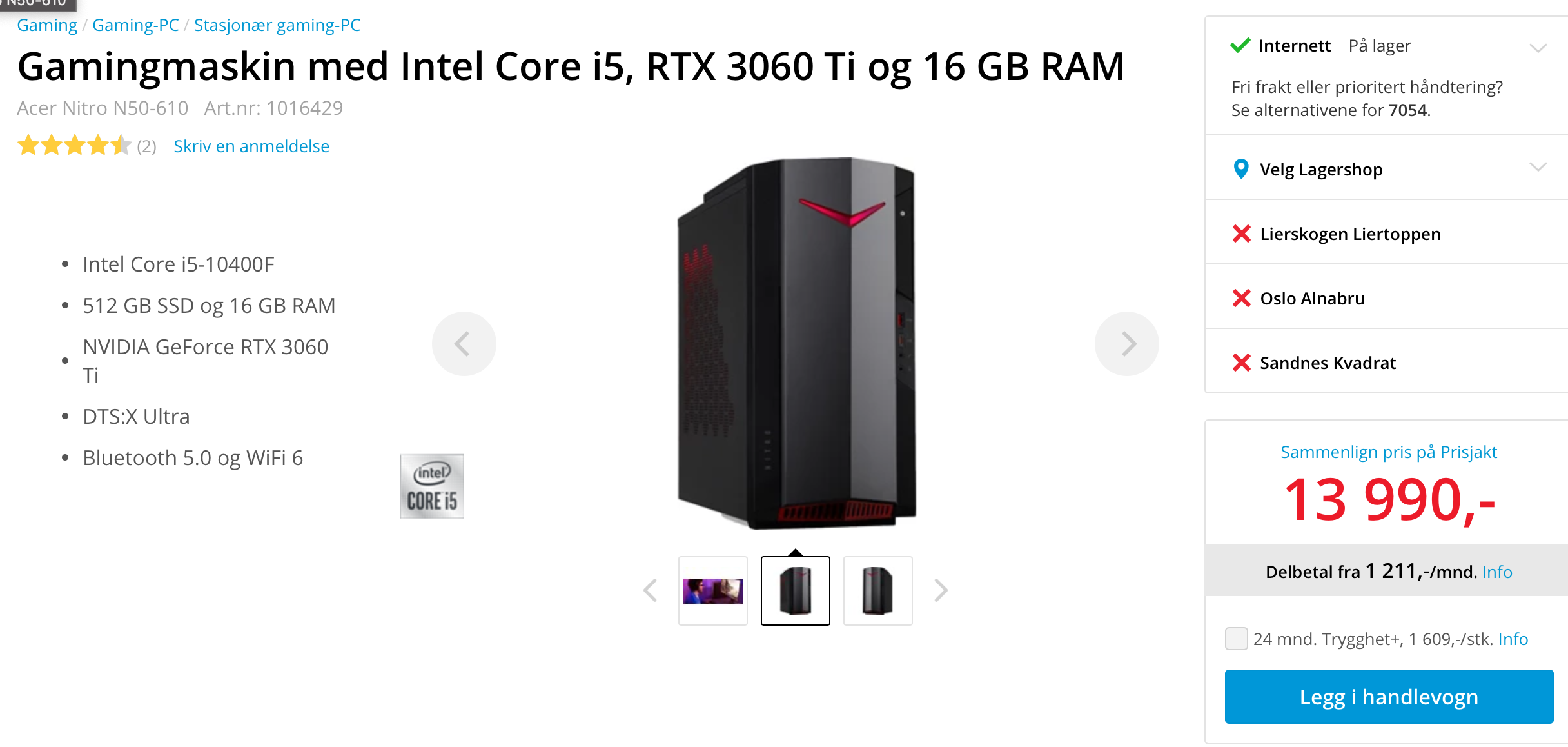Show the next product image
Screen dimensions: 1568x747
pyautogui.click(x=1126, y=344)
